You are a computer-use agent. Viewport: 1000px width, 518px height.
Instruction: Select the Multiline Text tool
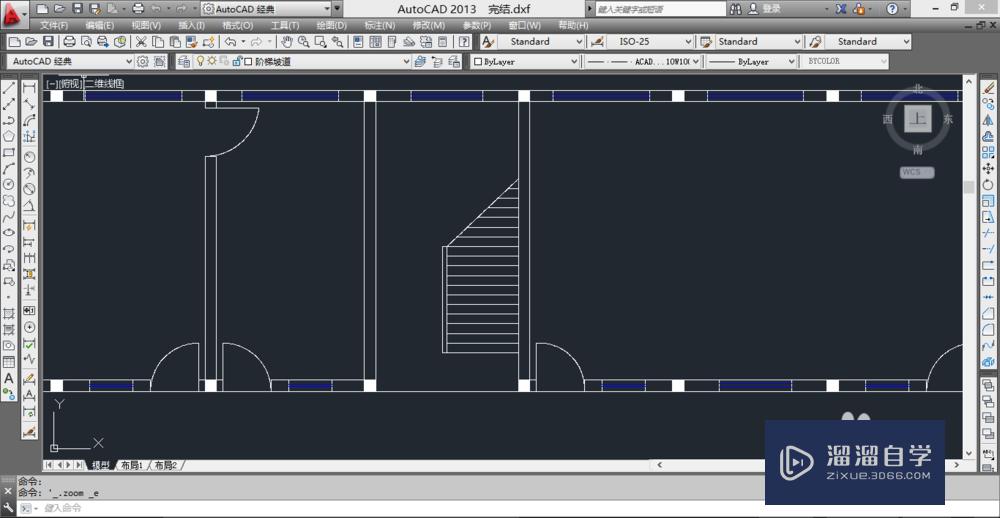(9, 379)
